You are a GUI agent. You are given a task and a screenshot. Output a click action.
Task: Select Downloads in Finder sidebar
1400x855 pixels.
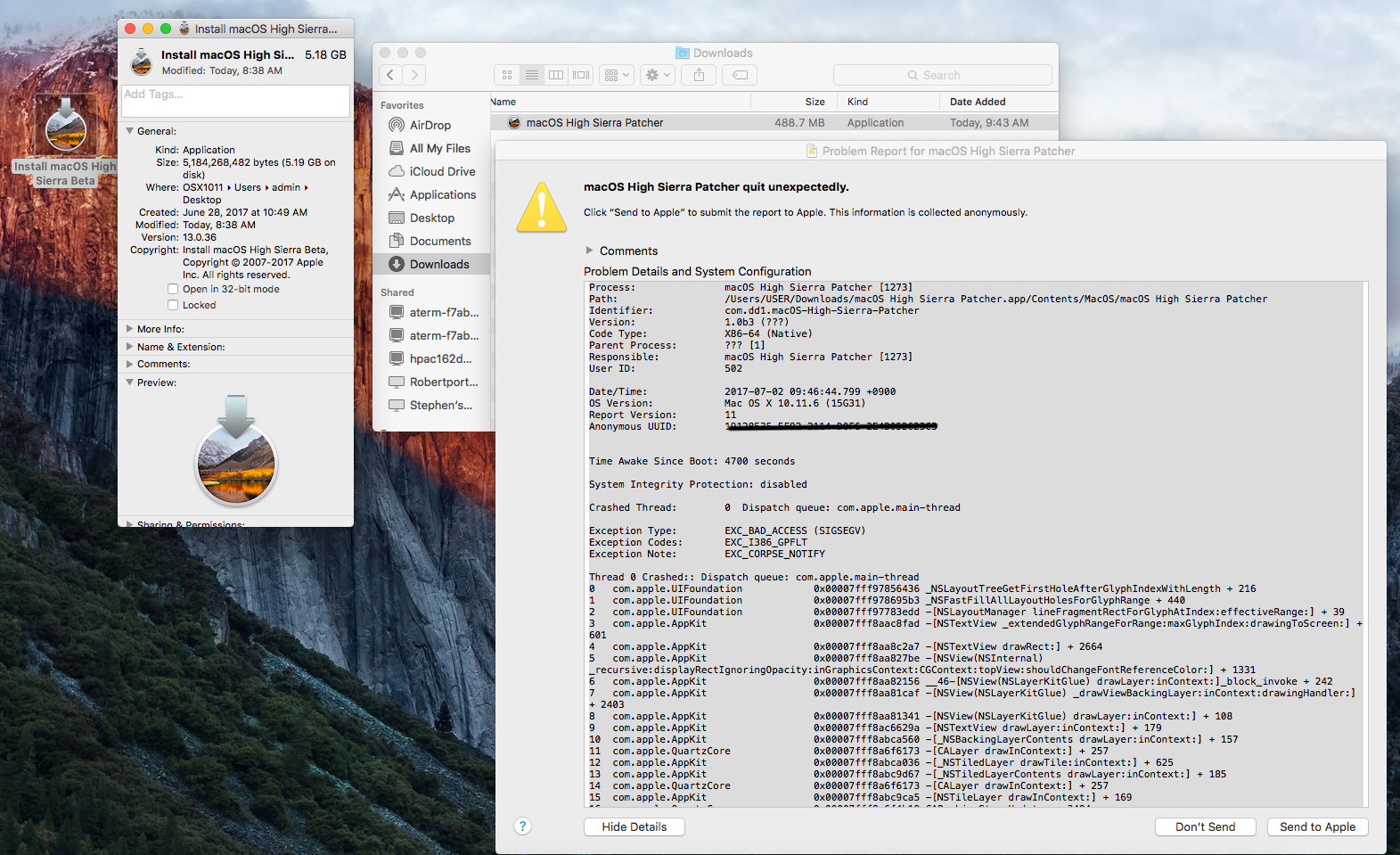[x=432, y=264]
